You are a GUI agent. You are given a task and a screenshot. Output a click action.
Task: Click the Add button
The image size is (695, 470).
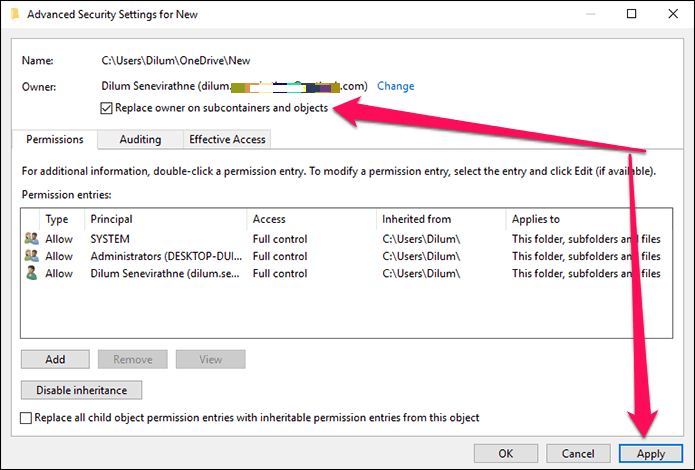tap(55, 359)
